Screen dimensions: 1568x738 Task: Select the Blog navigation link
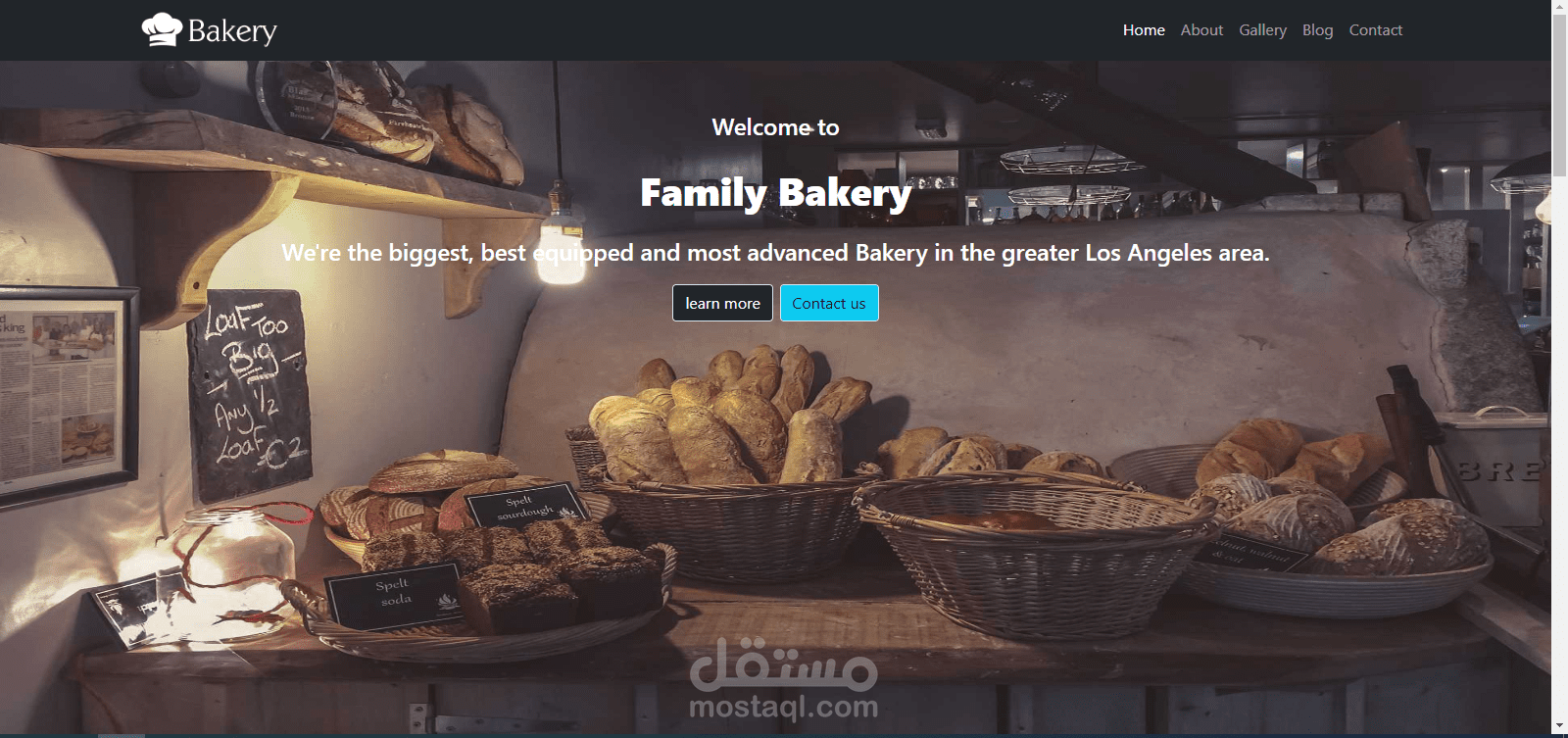1317,30
